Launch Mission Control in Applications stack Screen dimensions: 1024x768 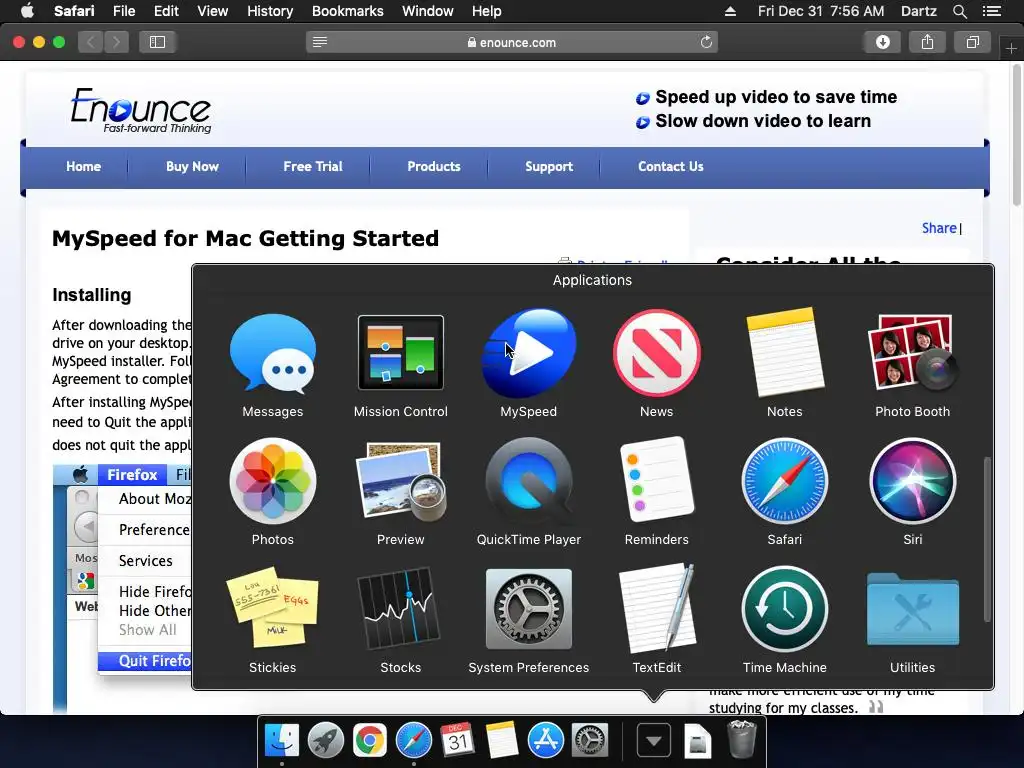400,353
